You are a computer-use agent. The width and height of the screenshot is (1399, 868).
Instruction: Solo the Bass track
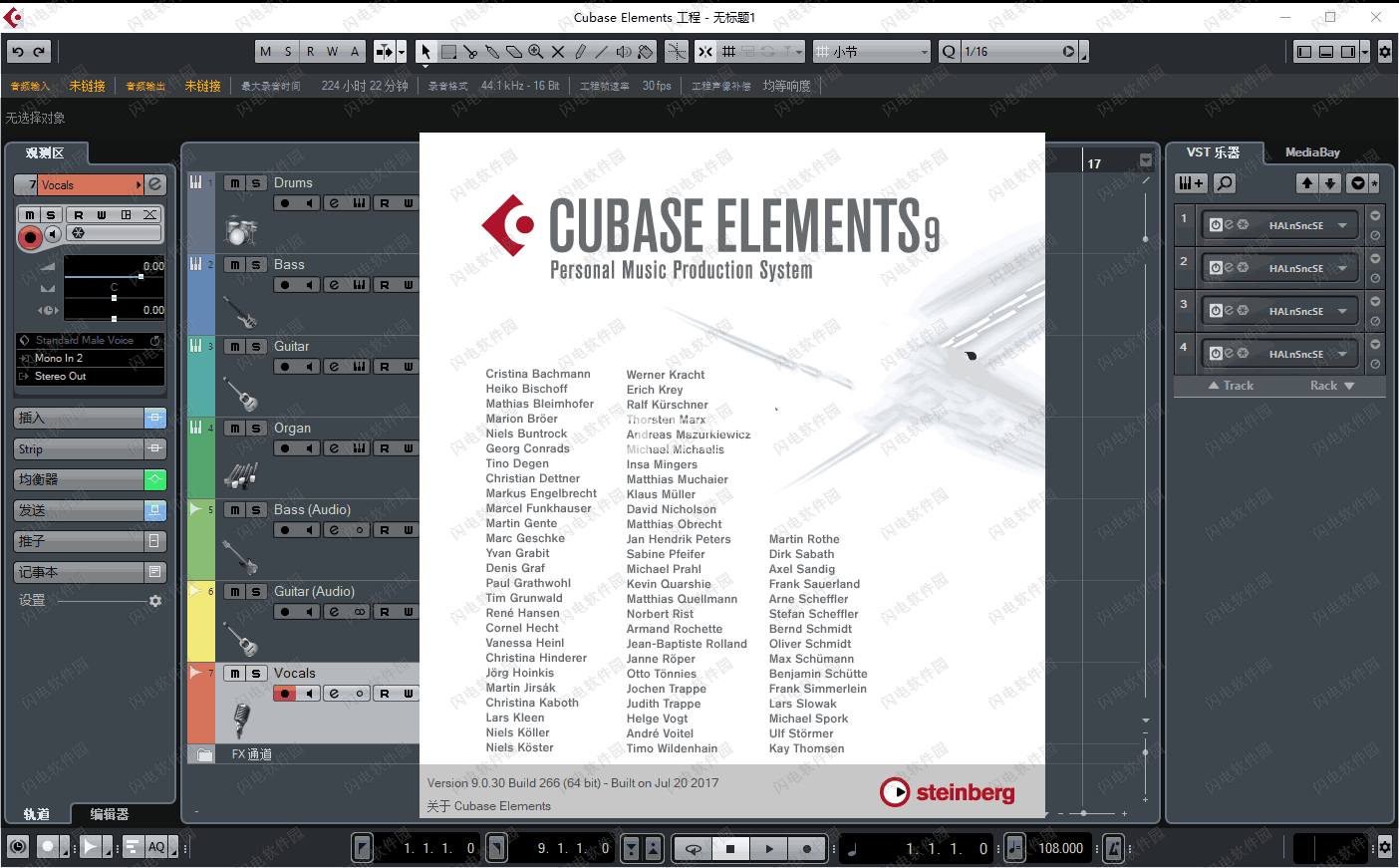pos(256,265)
